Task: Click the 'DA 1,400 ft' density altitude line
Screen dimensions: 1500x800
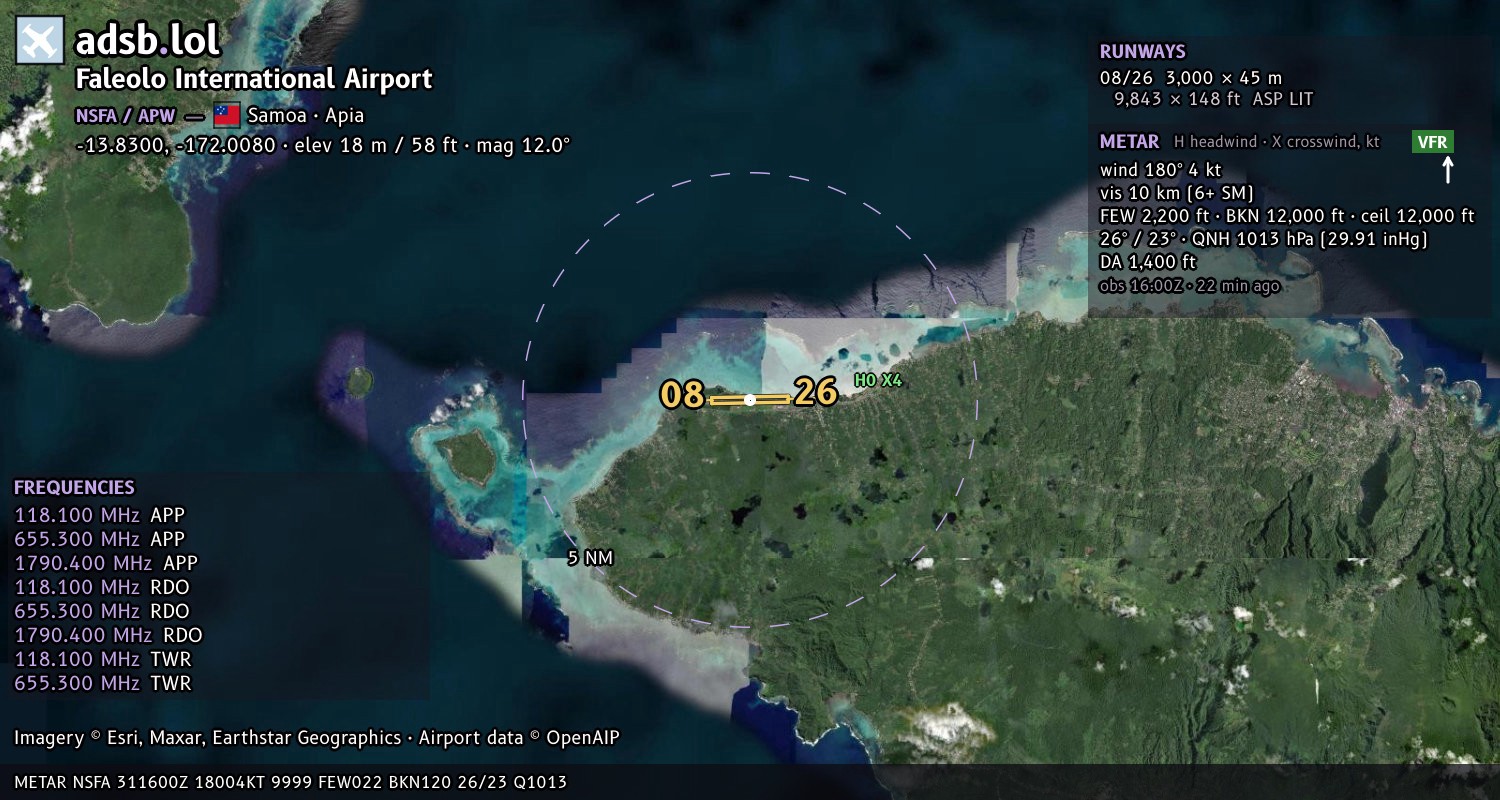Action: click(1148, 262)
